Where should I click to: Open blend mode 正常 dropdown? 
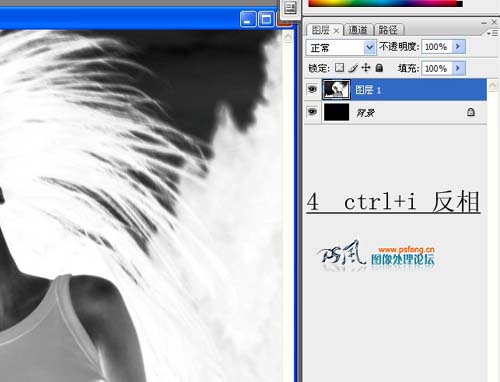click(341, 48)
